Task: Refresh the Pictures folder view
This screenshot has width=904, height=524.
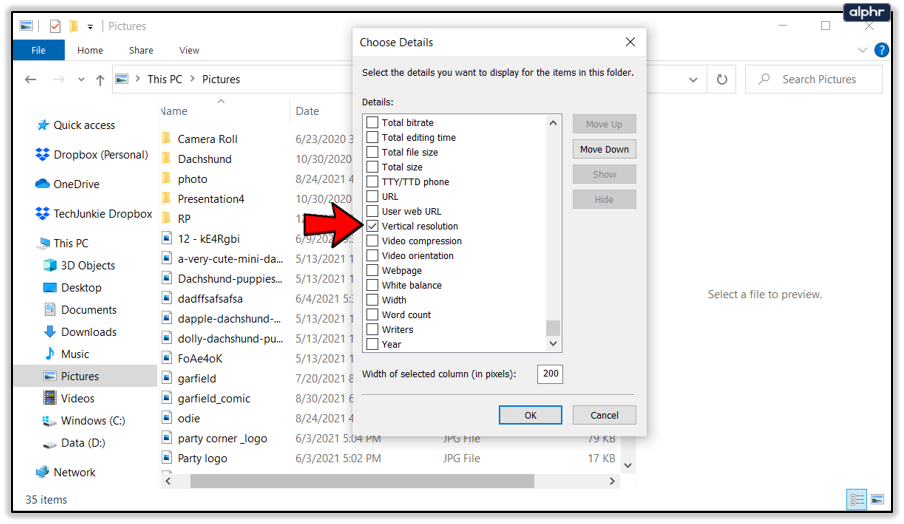Action: (x=721, y=80)
